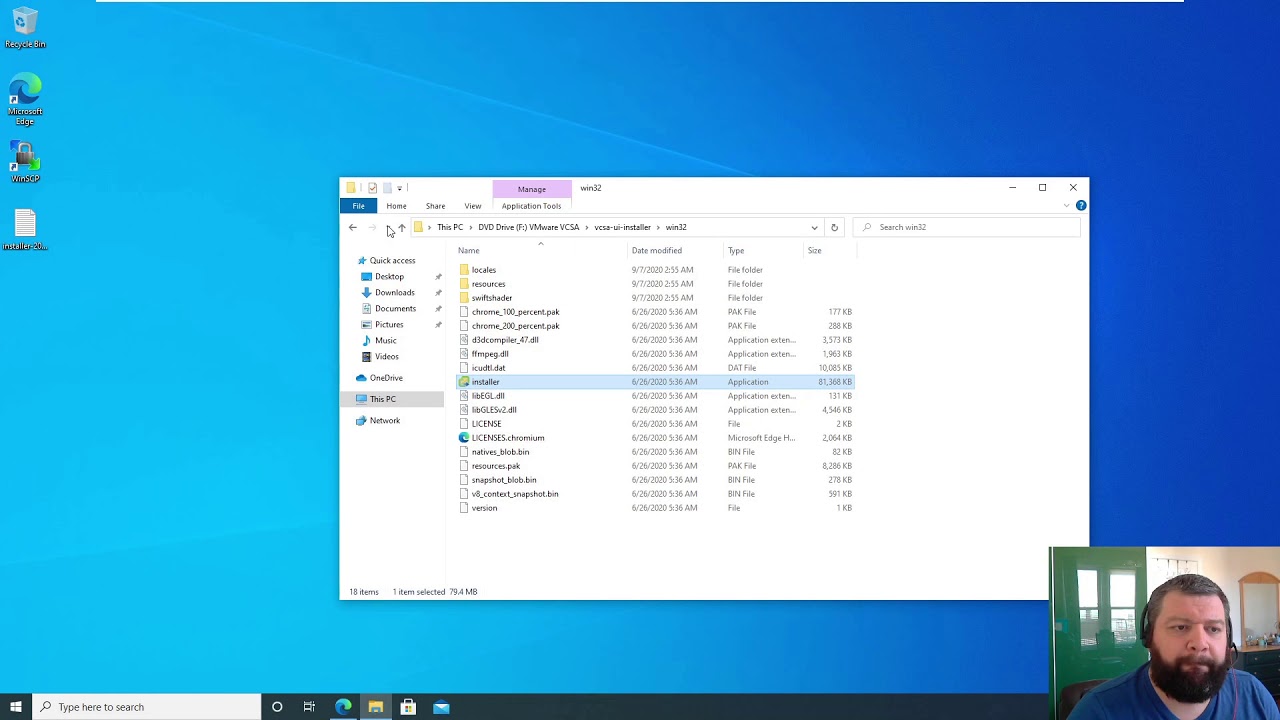1280x720 pixels.
Task: Sort files by Name column header
Action: pyautogui.click(x=541, y=251)
